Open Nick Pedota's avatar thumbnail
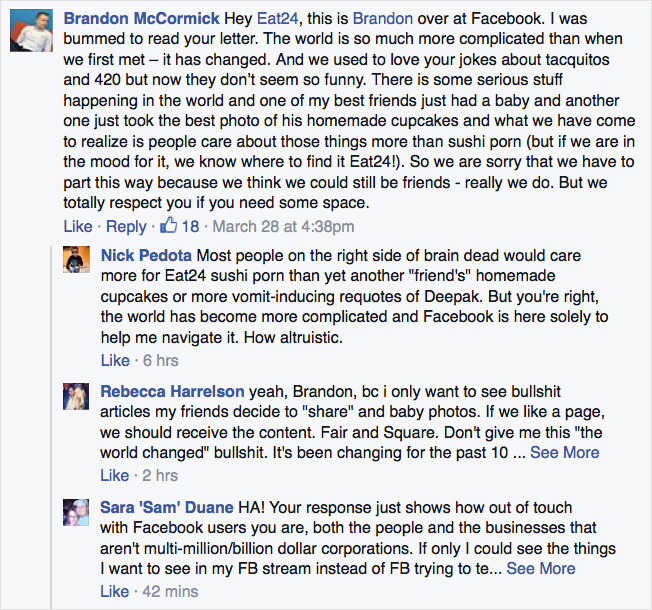The width and height of the screenshot is (652, 610). click(x=78, y=261)
